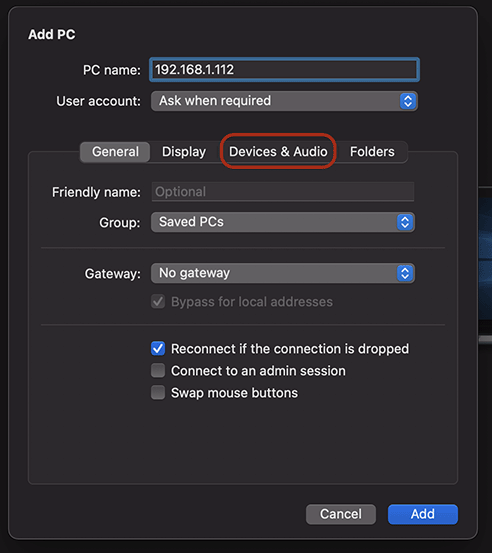The height and width of the screenshot is (553, 492).
Task: Click the Reconnect if dropped label text
Action: (x=290, y=349)
